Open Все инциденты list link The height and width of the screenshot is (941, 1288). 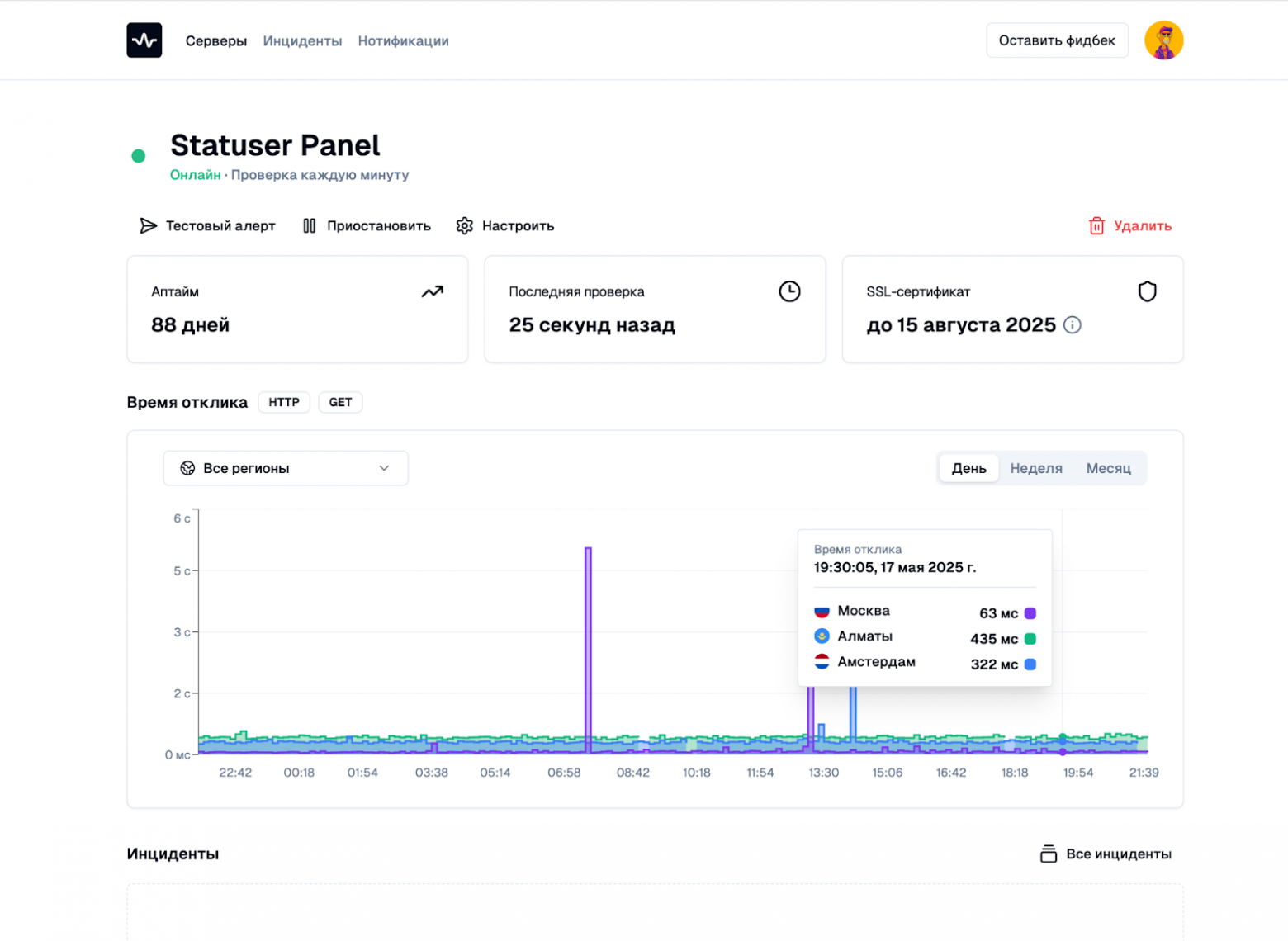click(x=1106, y=854)
